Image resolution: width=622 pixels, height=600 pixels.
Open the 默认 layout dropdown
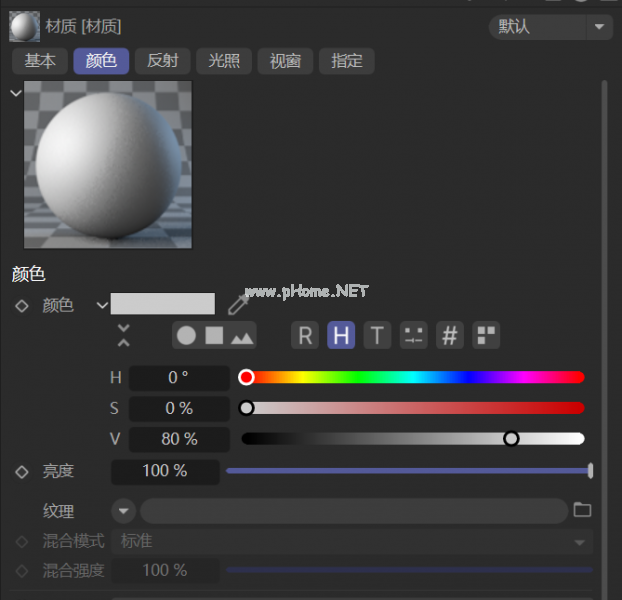[551, 27]
